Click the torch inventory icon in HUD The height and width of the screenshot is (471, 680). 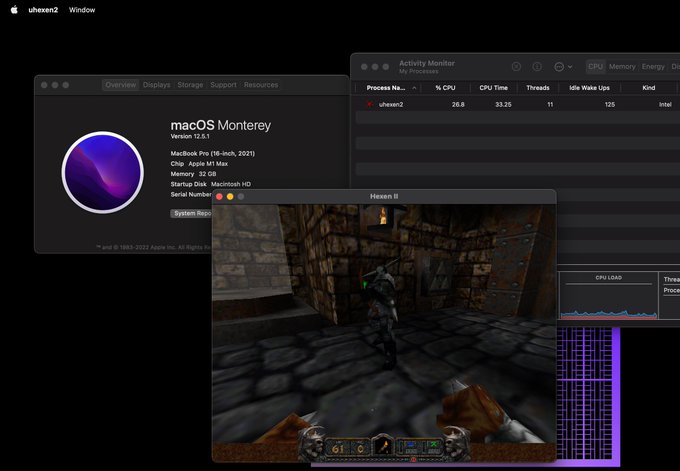point(383,446)
